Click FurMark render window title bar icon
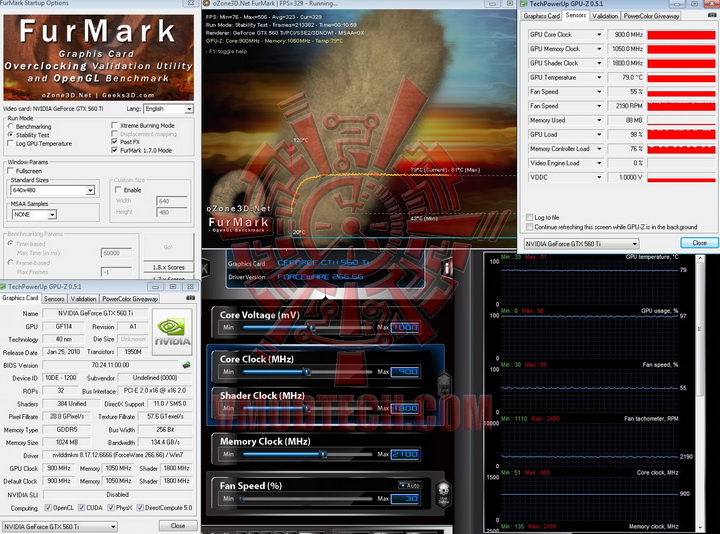Viewport: 720px width, 534px height. click(206, 4)
